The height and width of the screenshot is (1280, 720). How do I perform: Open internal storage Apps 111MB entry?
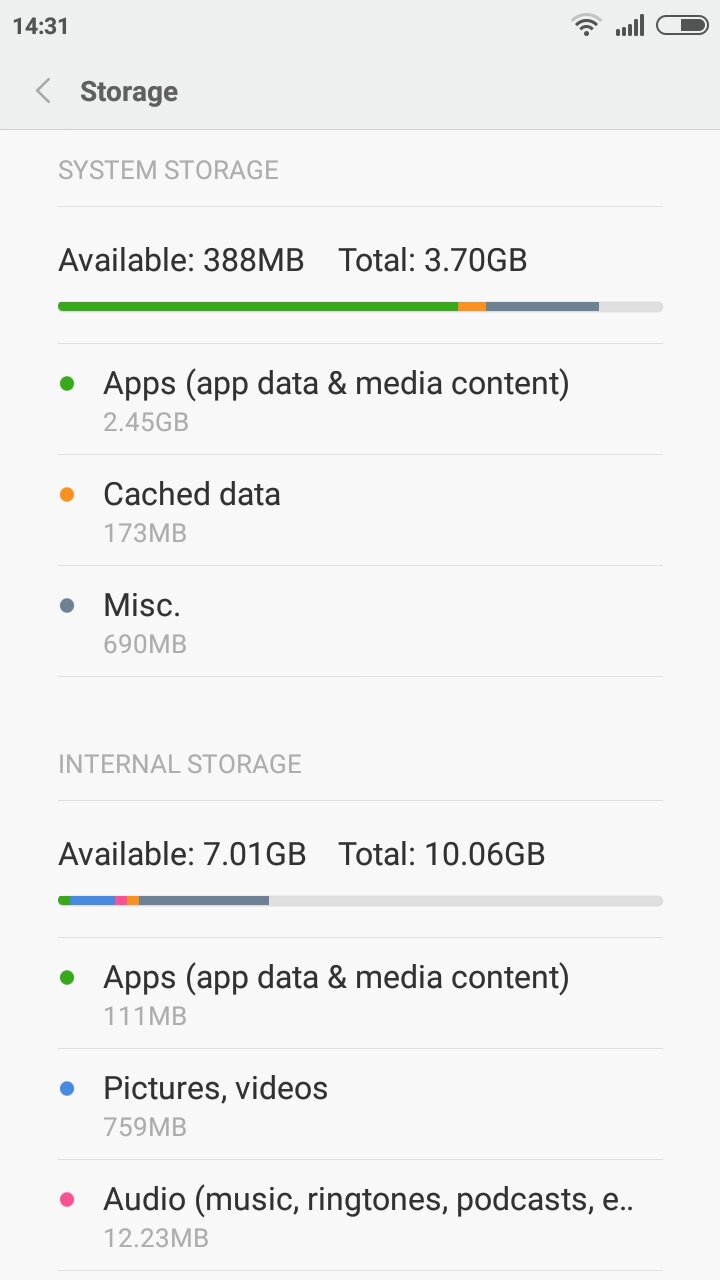(x=360, y=993)
